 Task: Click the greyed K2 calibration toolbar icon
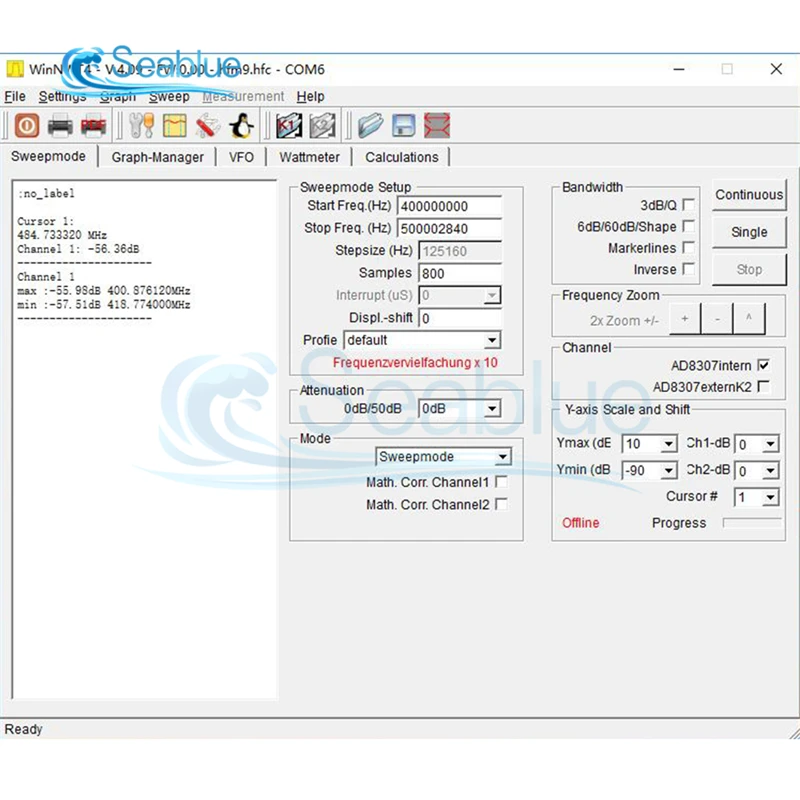(x=322, y=126)
